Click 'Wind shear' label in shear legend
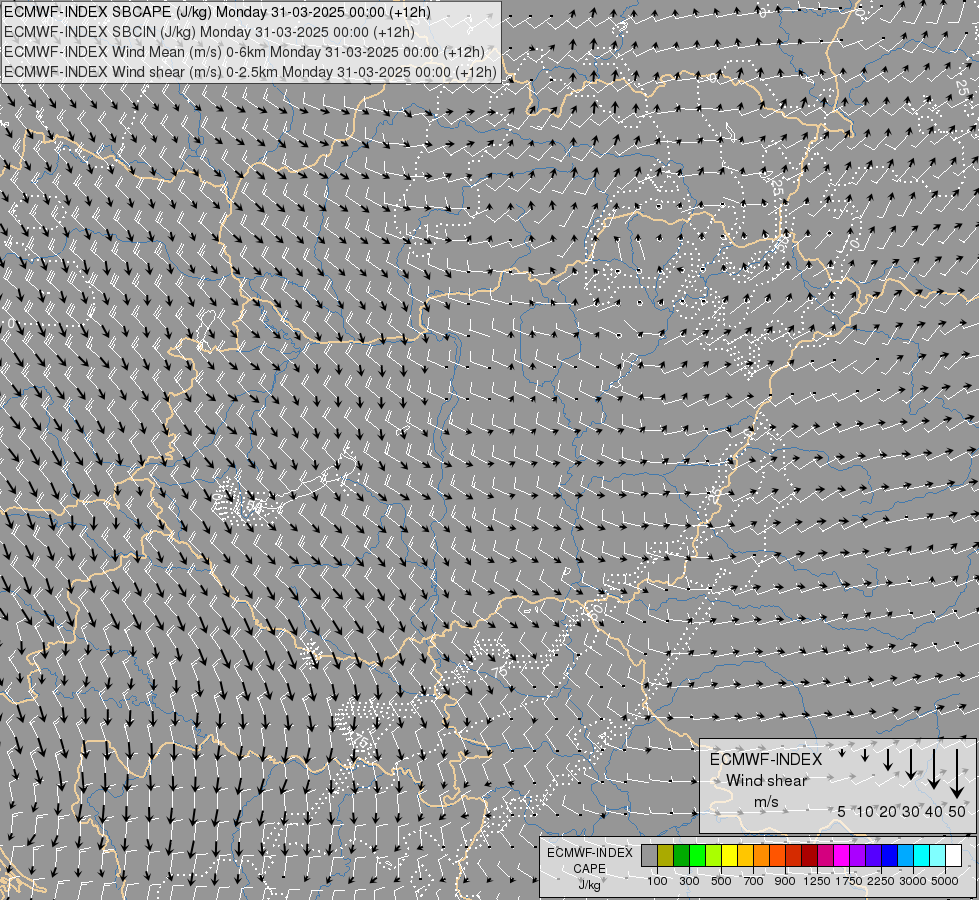The height and width of the screenshot is (900, 979). coord(767,780)
